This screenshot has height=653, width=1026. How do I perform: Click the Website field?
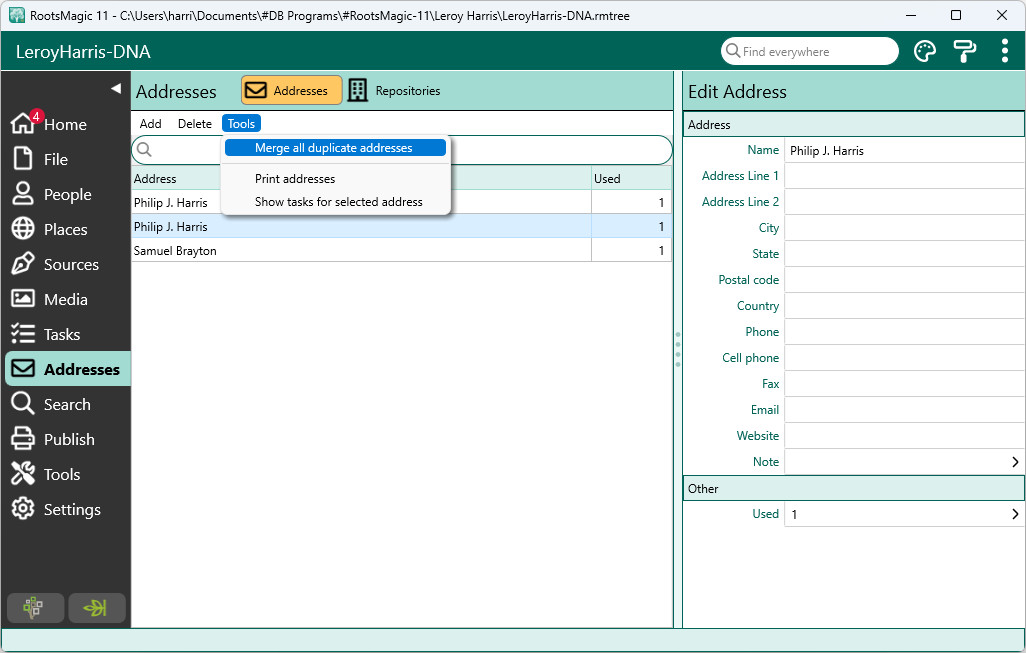click(x=904, y=436)
